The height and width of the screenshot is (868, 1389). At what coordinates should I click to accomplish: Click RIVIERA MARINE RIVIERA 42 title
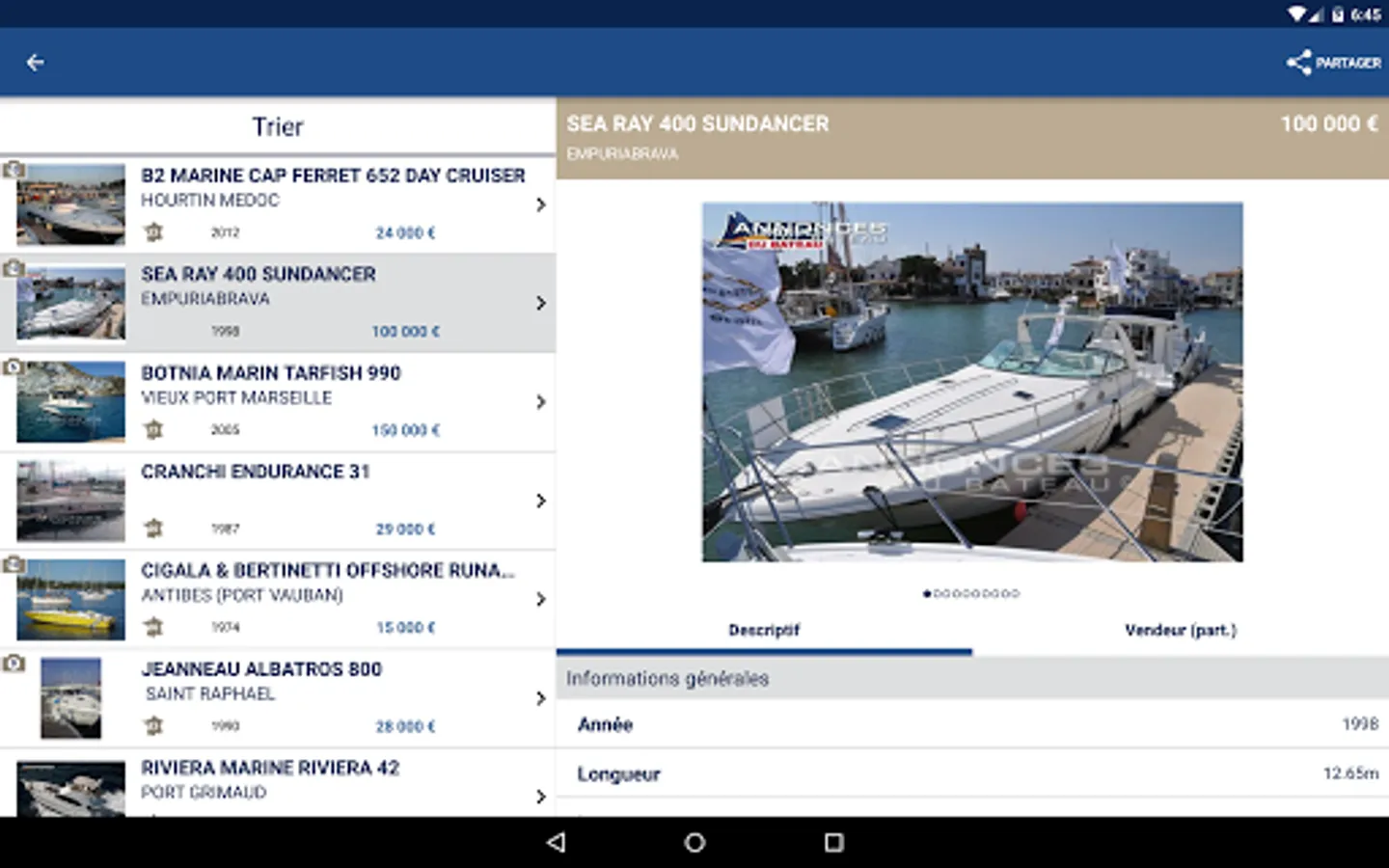click(x=270, y=768)
